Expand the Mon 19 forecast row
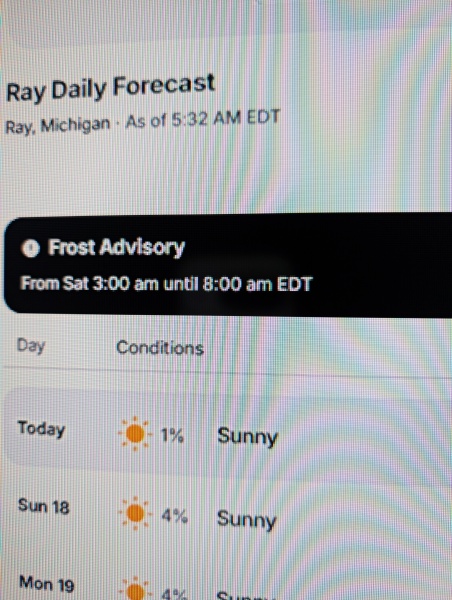The height and width of the screenshot is (600, 452). [228, 582]
